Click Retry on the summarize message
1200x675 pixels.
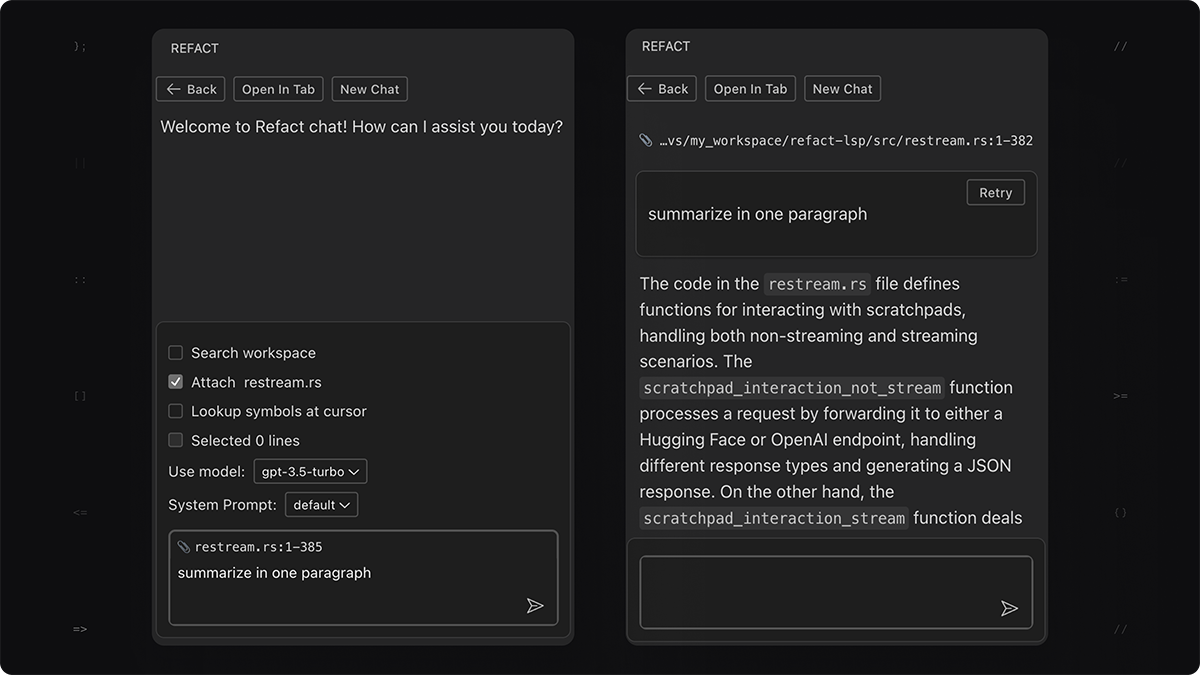pos(995,193)
